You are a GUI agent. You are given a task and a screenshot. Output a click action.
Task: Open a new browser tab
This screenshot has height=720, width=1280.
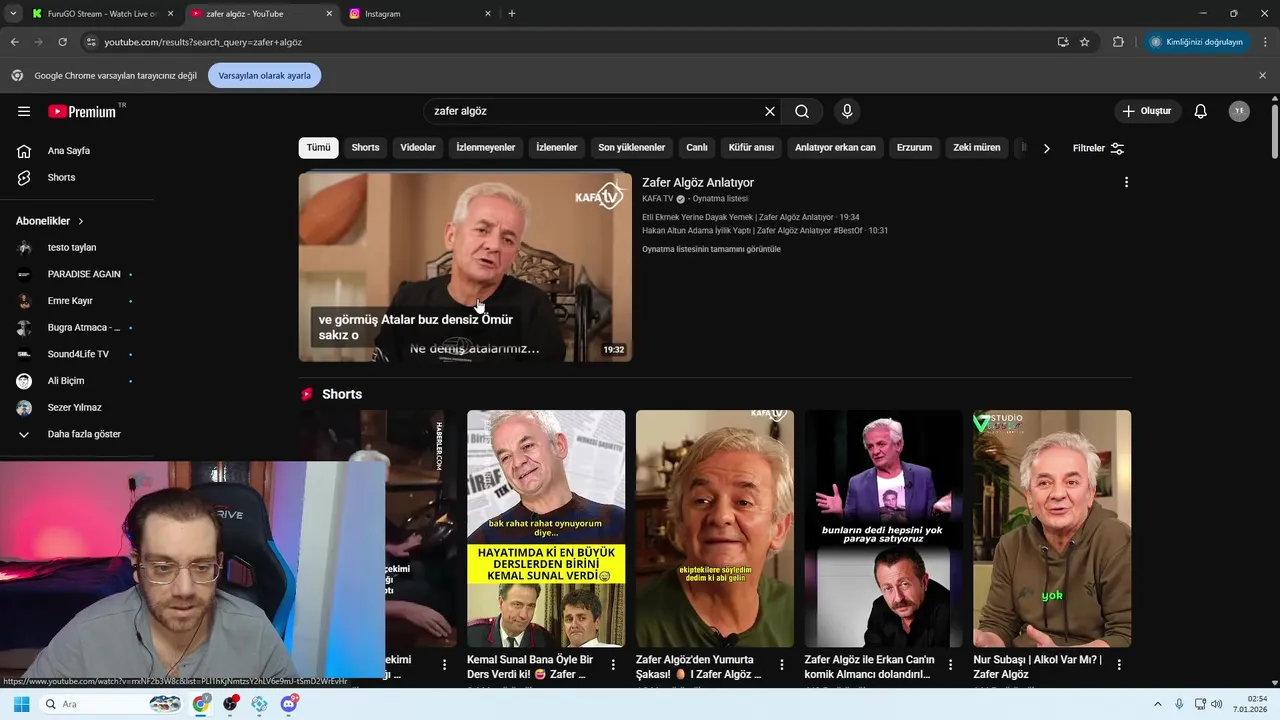512,14
